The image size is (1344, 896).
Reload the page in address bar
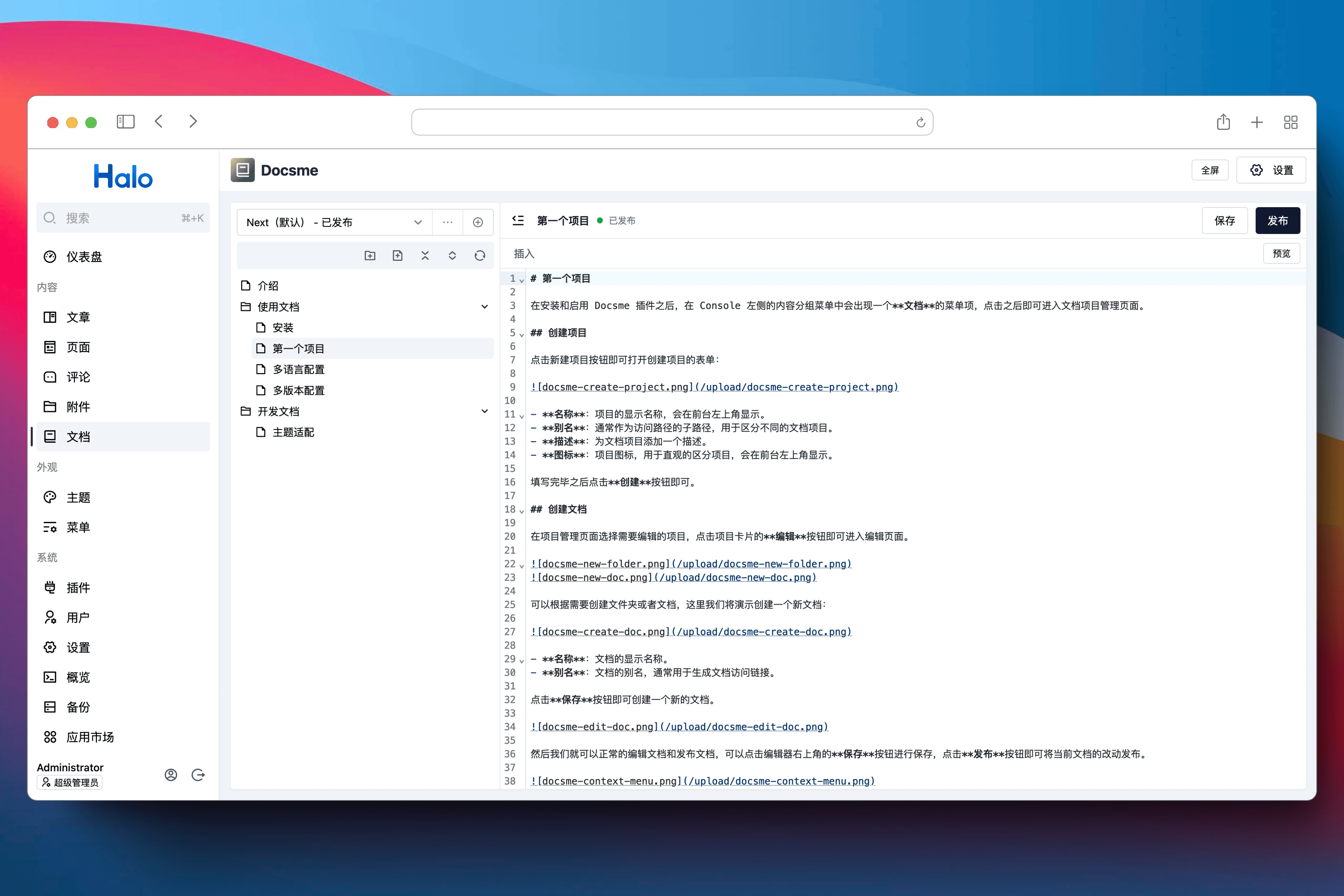point(920,122)
